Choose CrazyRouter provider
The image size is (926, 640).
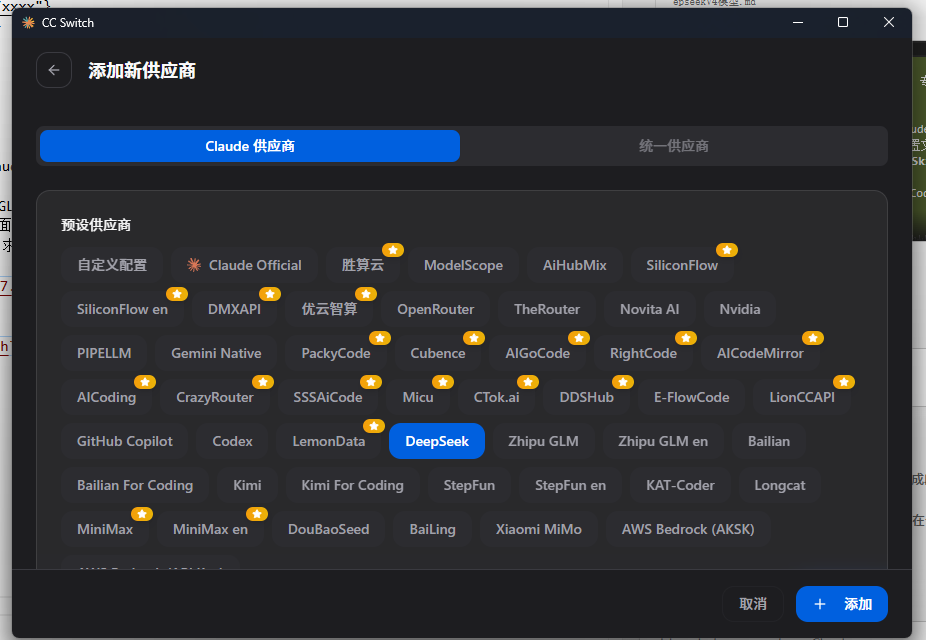[215, 397]
